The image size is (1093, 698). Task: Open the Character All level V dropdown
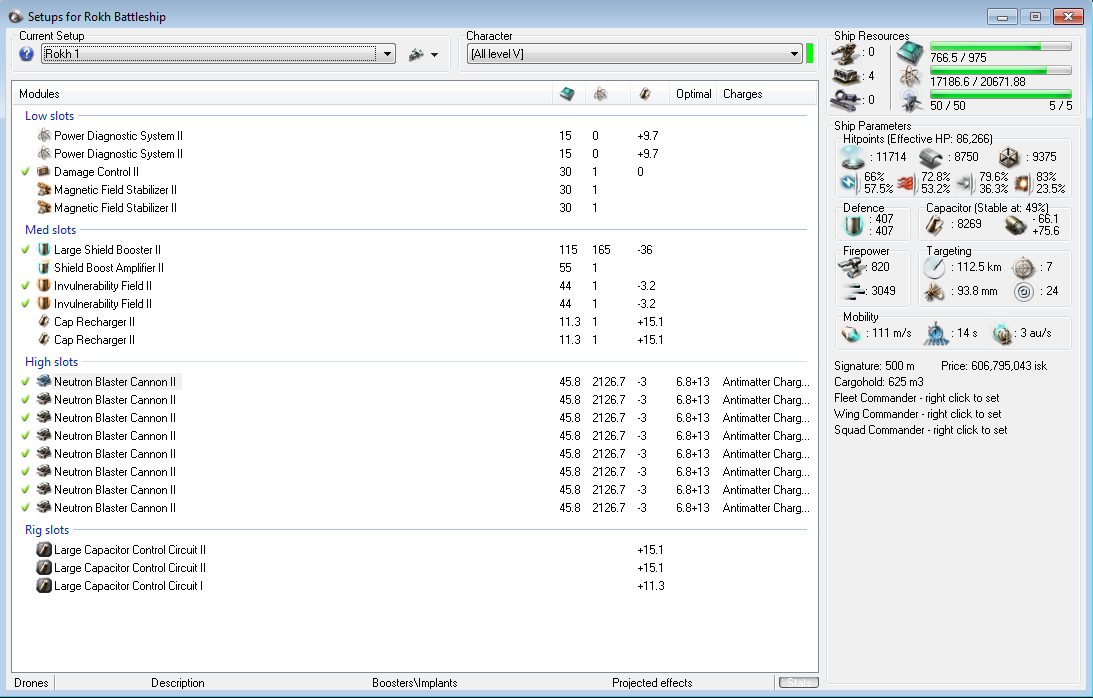click(x=794, y=54)
